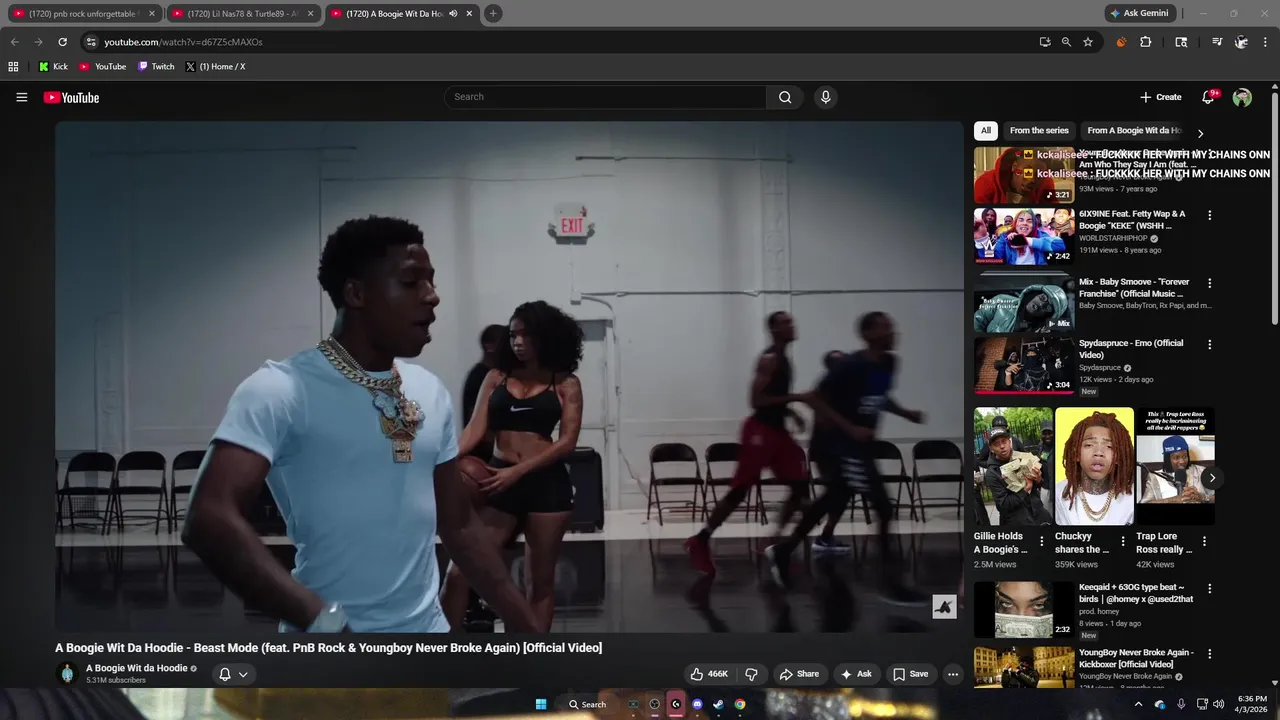Open options for Baby Smoove mix
The width and height of the screenshot is (1280, 720).
(1209, 283)
